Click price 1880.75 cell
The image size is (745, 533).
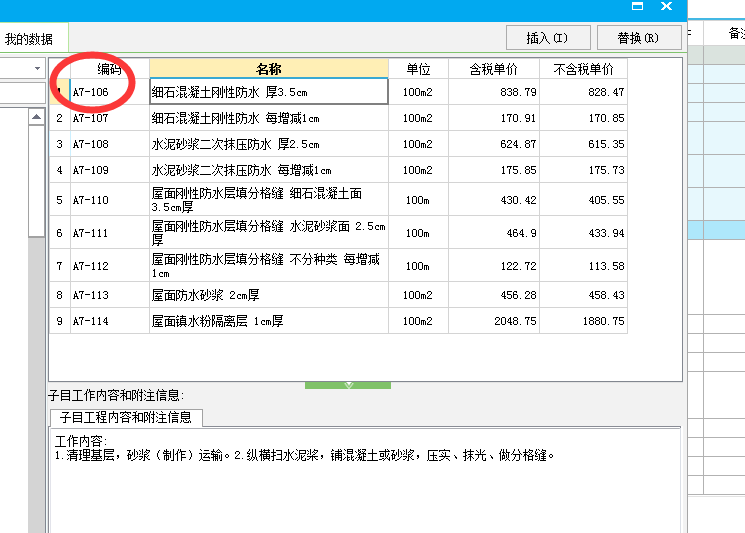pos(583,321)
